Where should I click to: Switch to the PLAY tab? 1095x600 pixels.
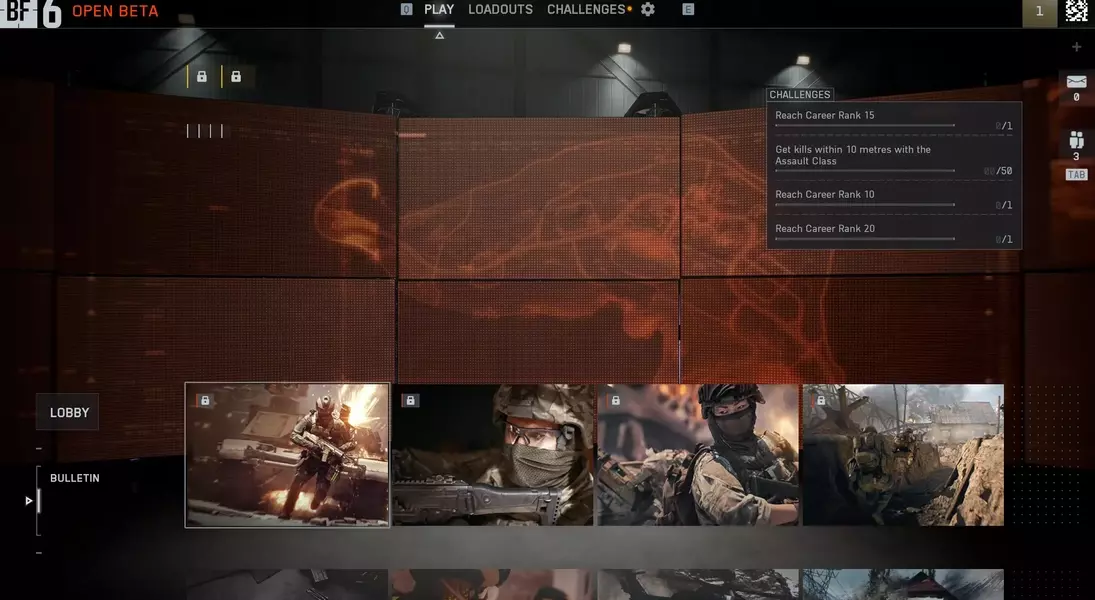(x=439, y=10)
